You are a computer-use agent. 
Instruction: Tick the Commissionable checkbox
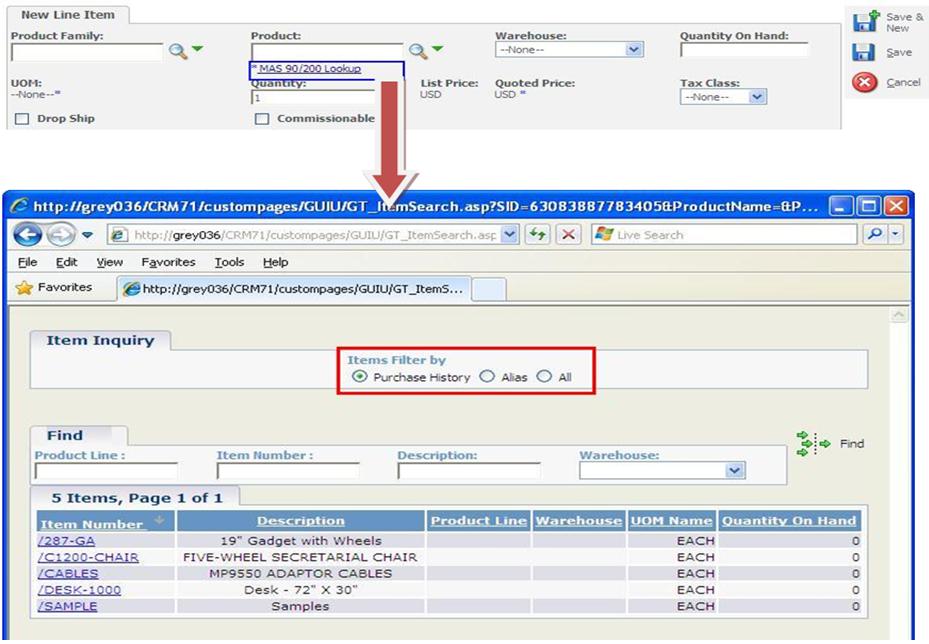tap(261, 119)
